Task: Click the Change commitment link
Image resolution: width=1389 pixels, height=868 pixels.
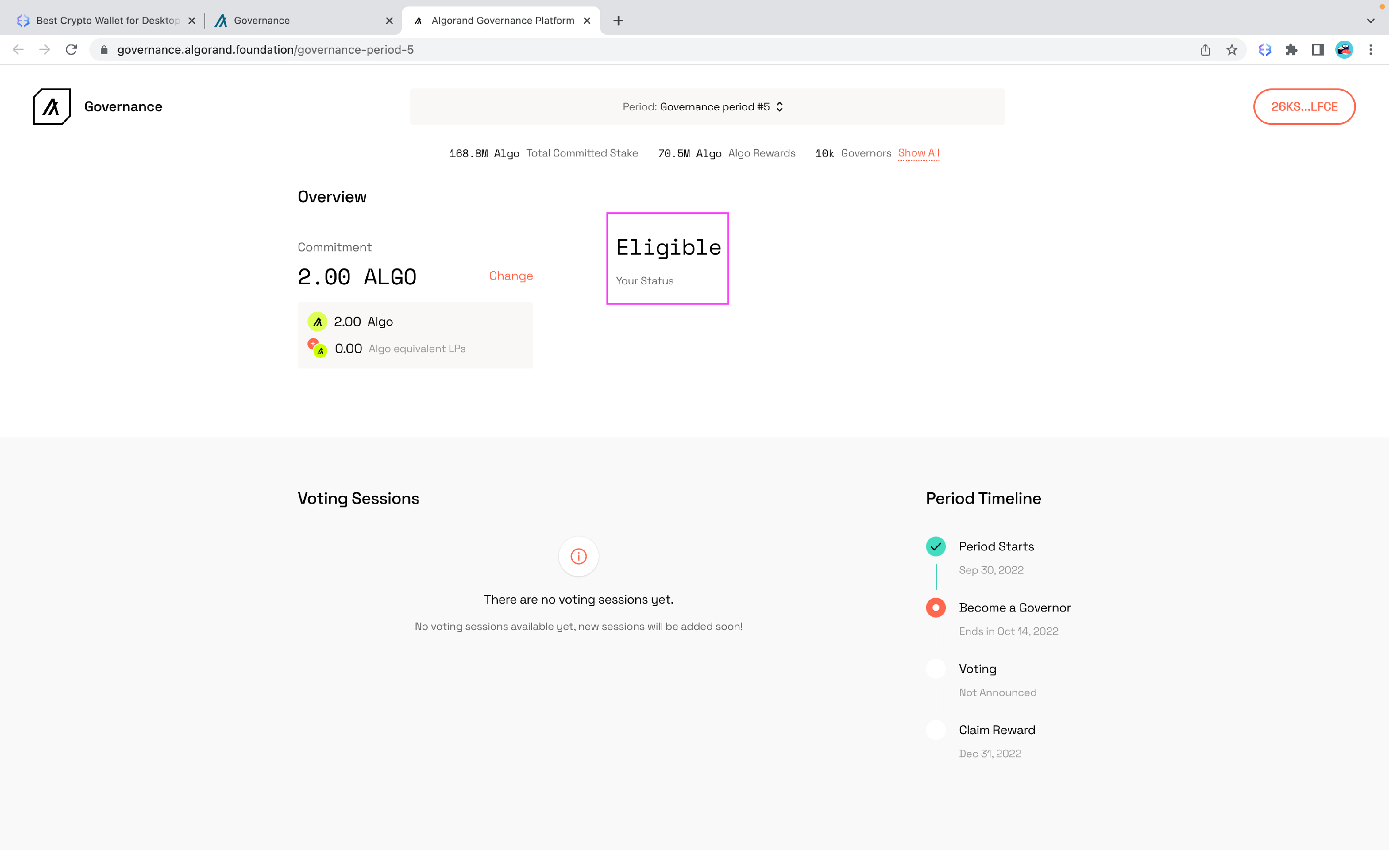Action: point(511,276)
